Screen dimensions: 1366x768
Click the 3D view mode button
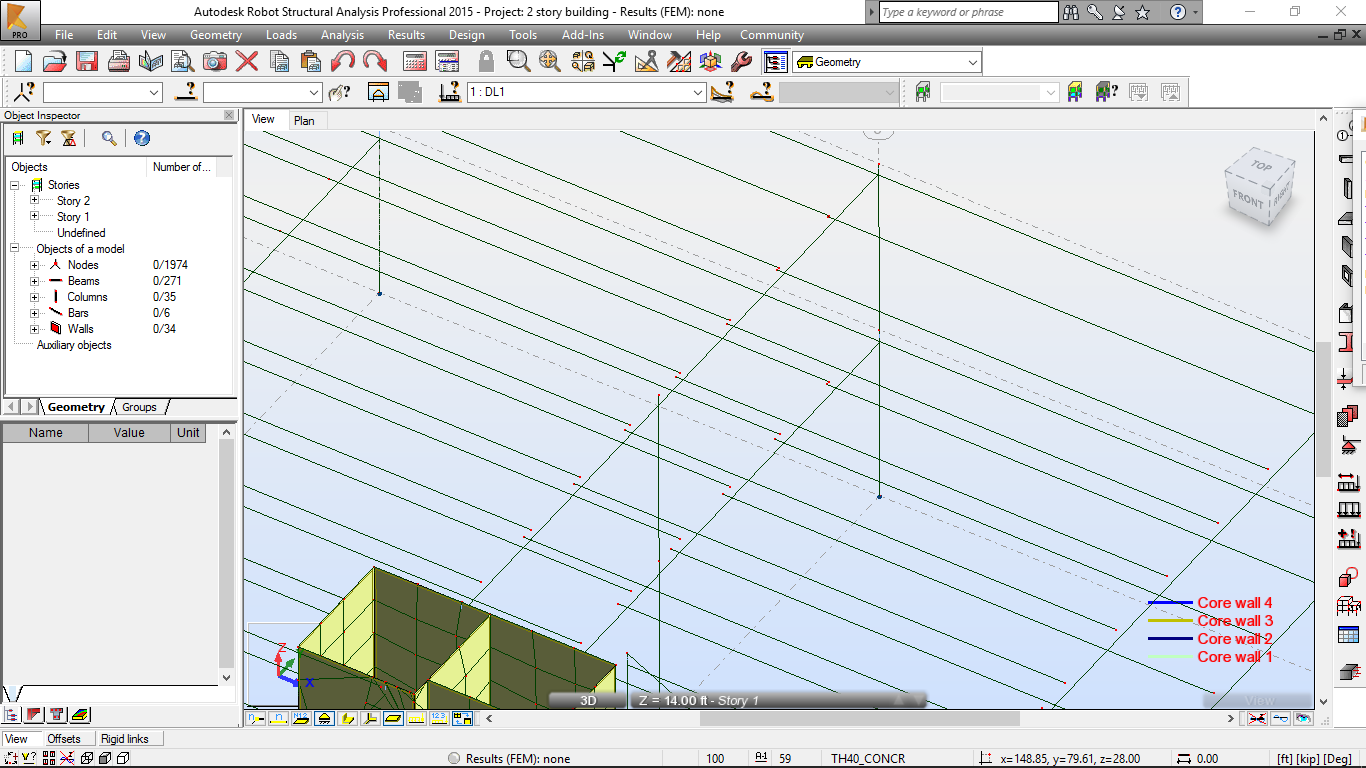point(589,700)
